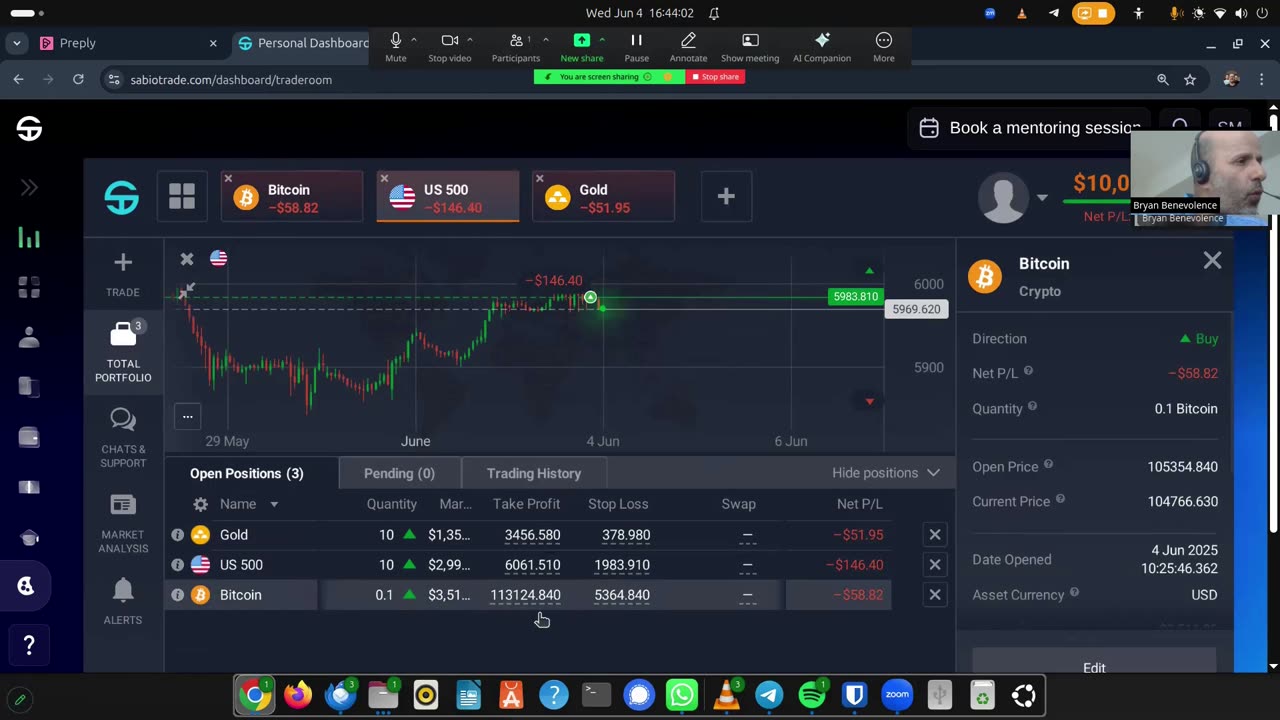Screen dimensions: 1280x720
Task: Click the teal SabioTrade logo in traderoom
Action: (x=122, y=197)
